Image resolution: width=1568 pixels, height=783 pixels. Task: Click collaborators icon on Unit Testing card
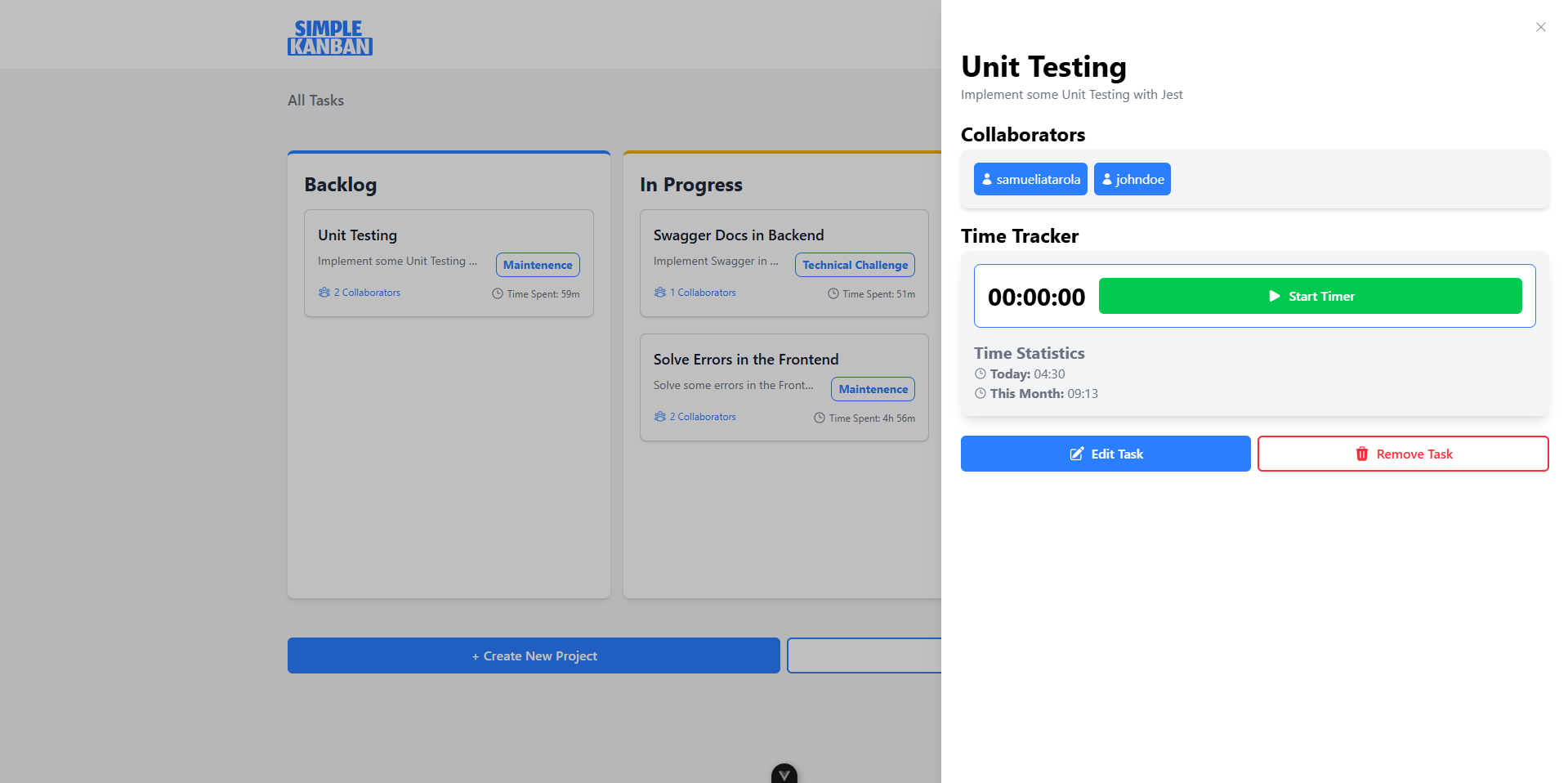point(324,293)
